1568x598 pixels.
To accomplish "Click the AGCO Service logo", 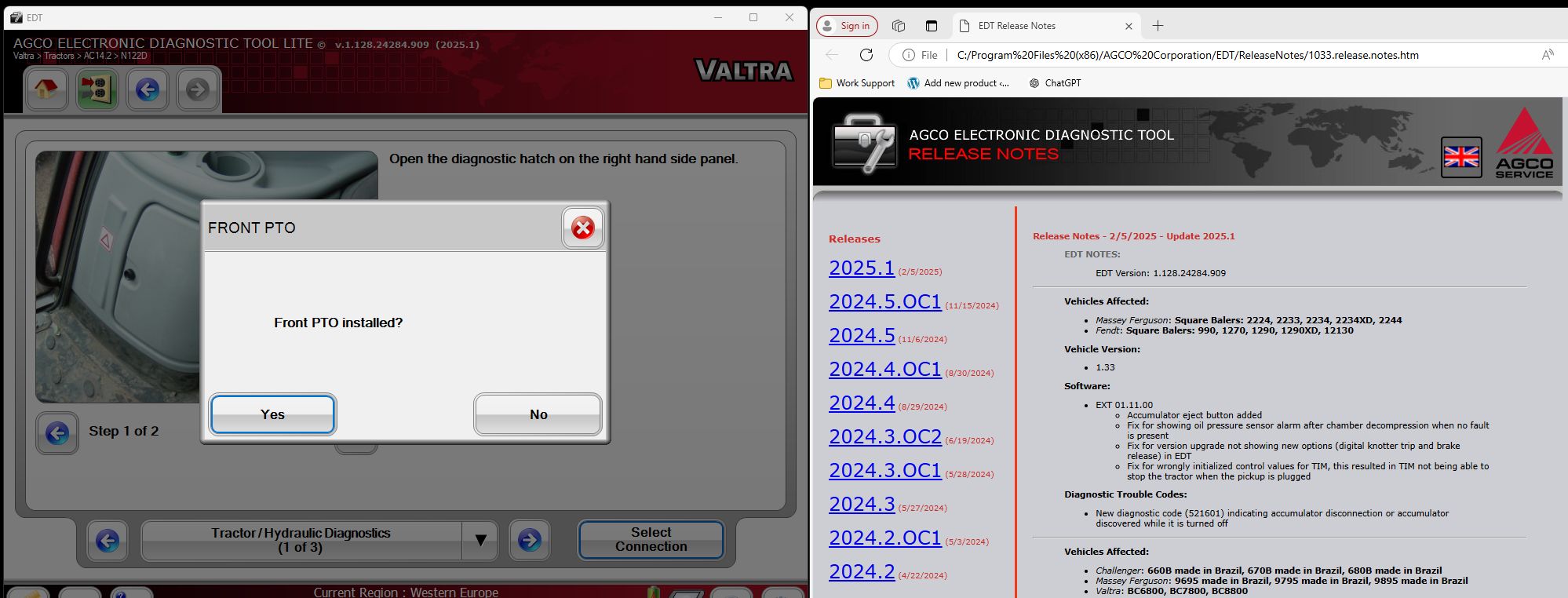I will coord(1524,143).
